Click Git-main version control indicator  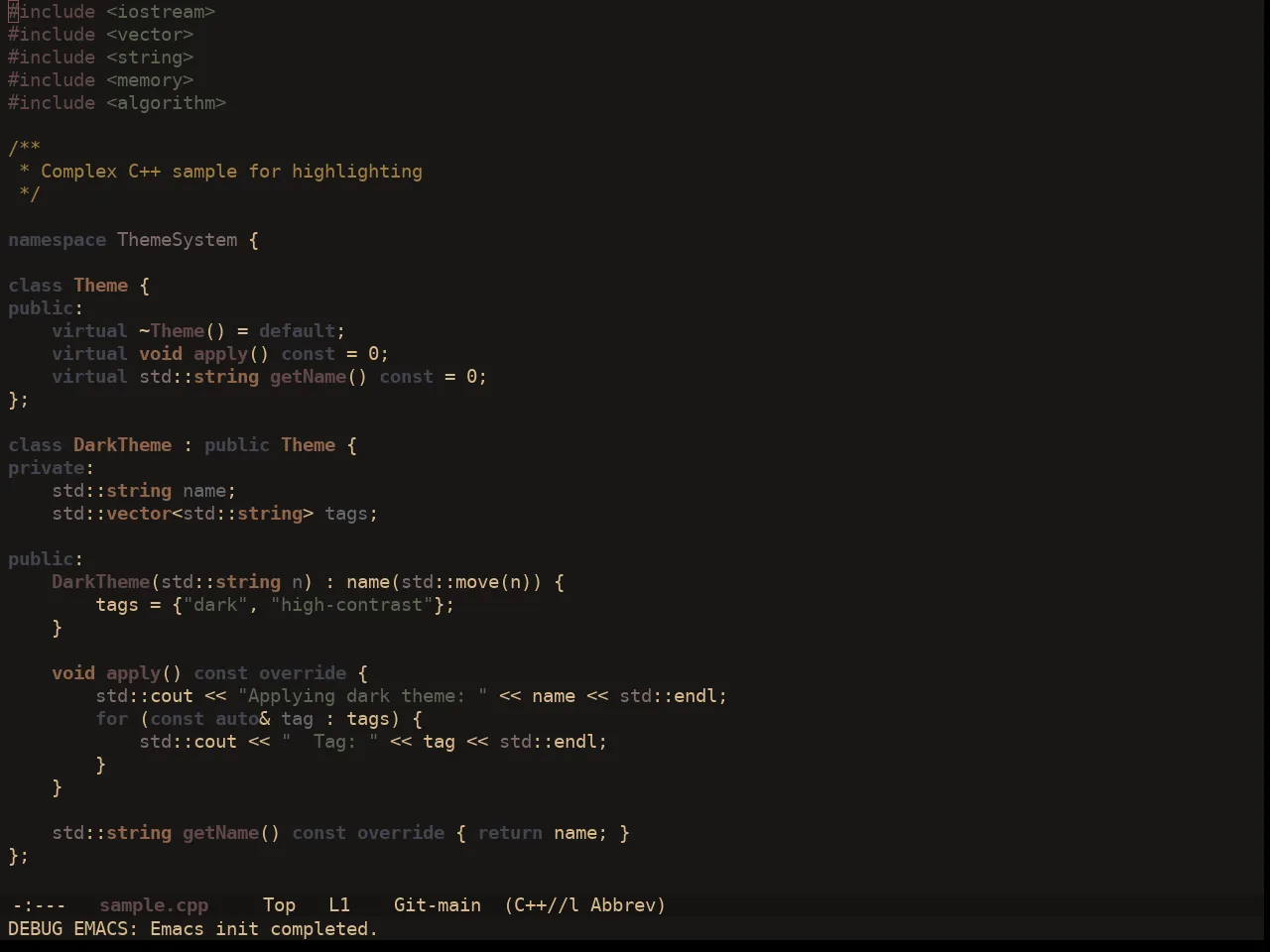438,905
